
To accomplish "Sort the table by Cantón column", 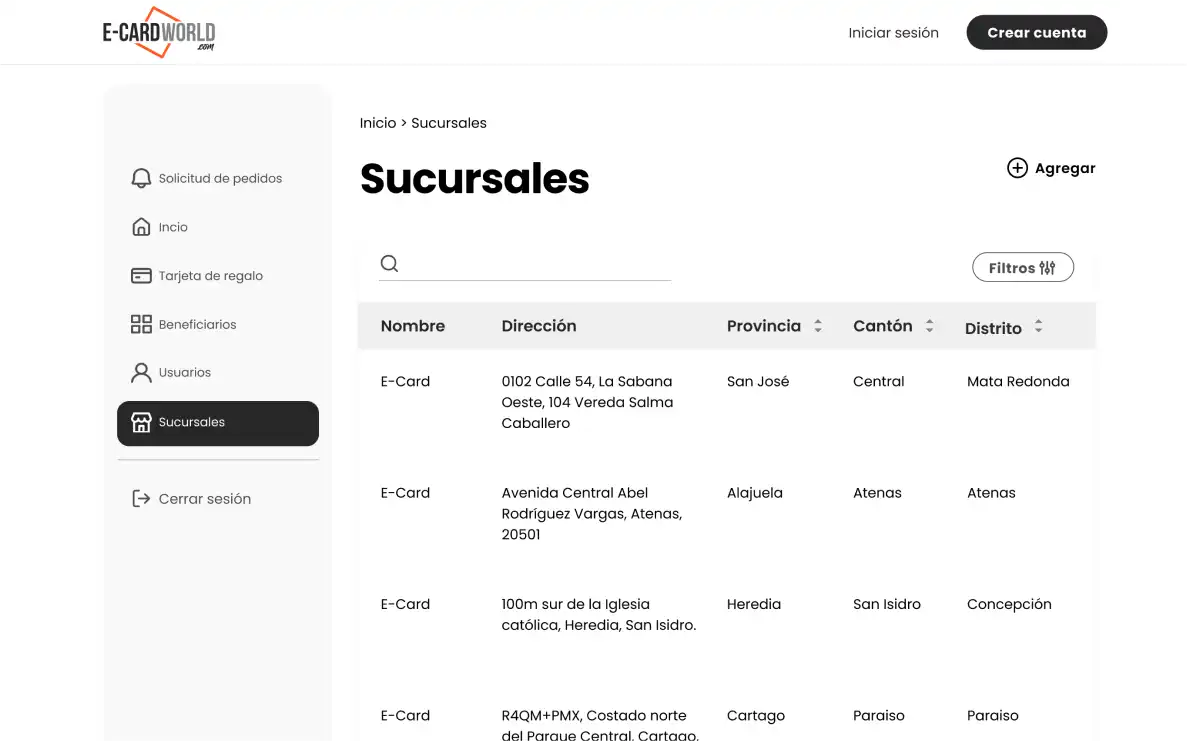I will pos(930,325).
